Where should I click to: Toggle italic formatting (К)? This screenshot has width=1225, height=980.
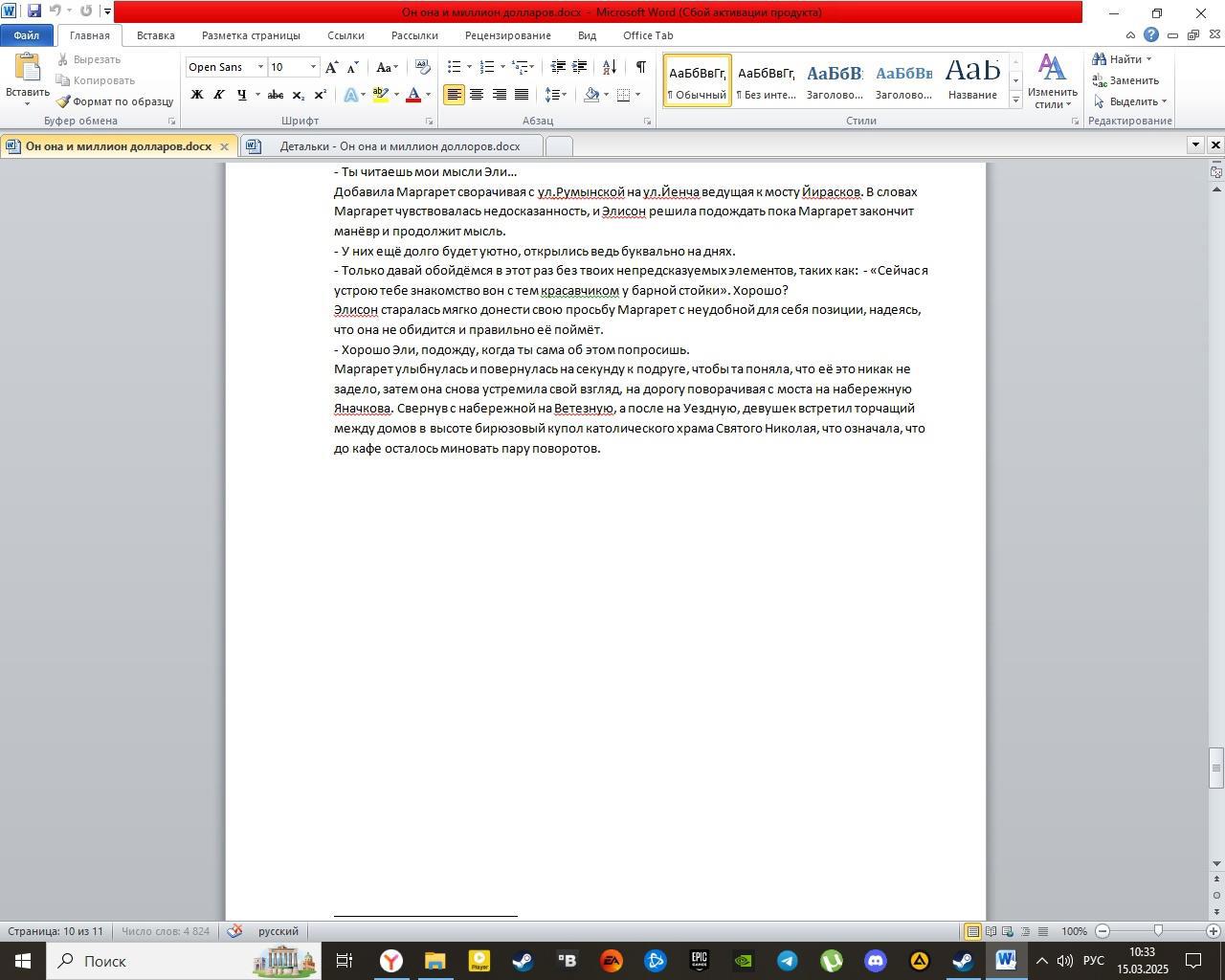219,95
